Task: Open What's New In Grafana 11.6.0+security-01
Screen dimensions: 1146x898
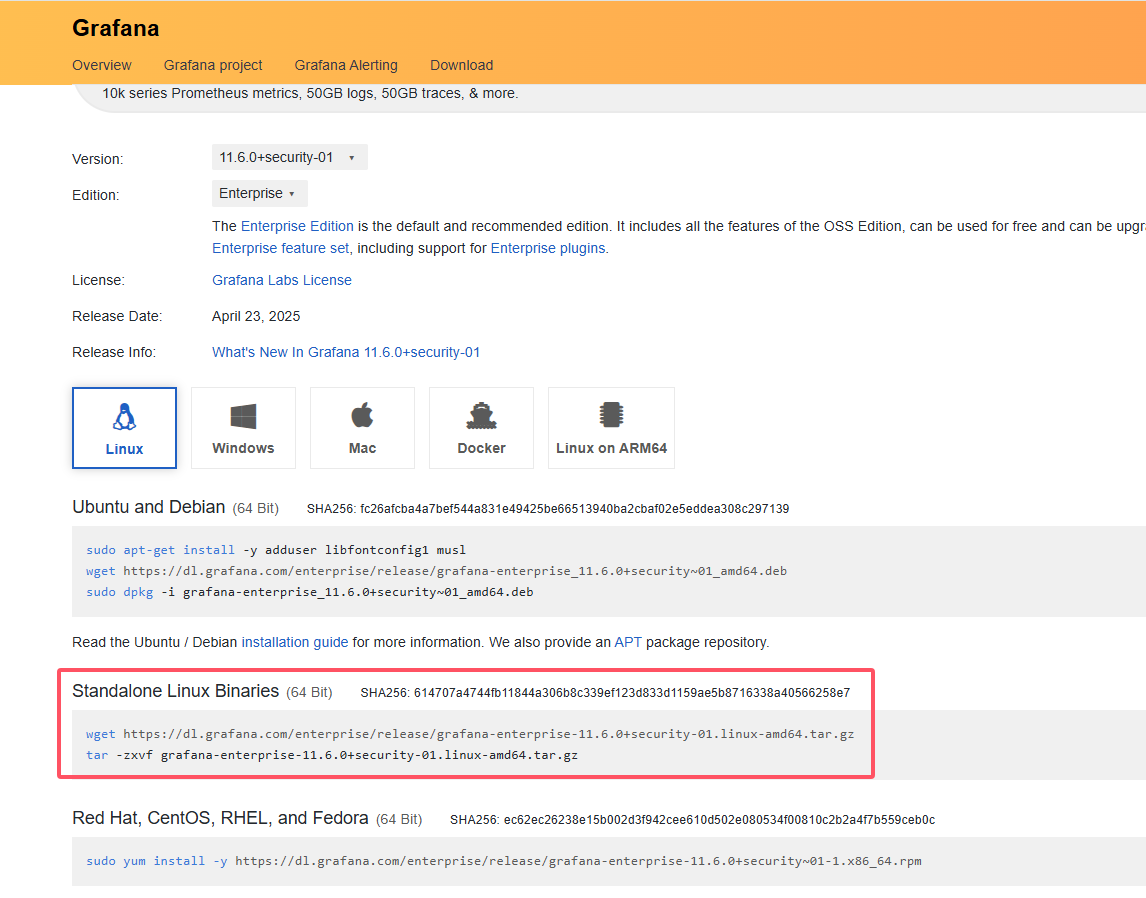Action: point(345,352)
